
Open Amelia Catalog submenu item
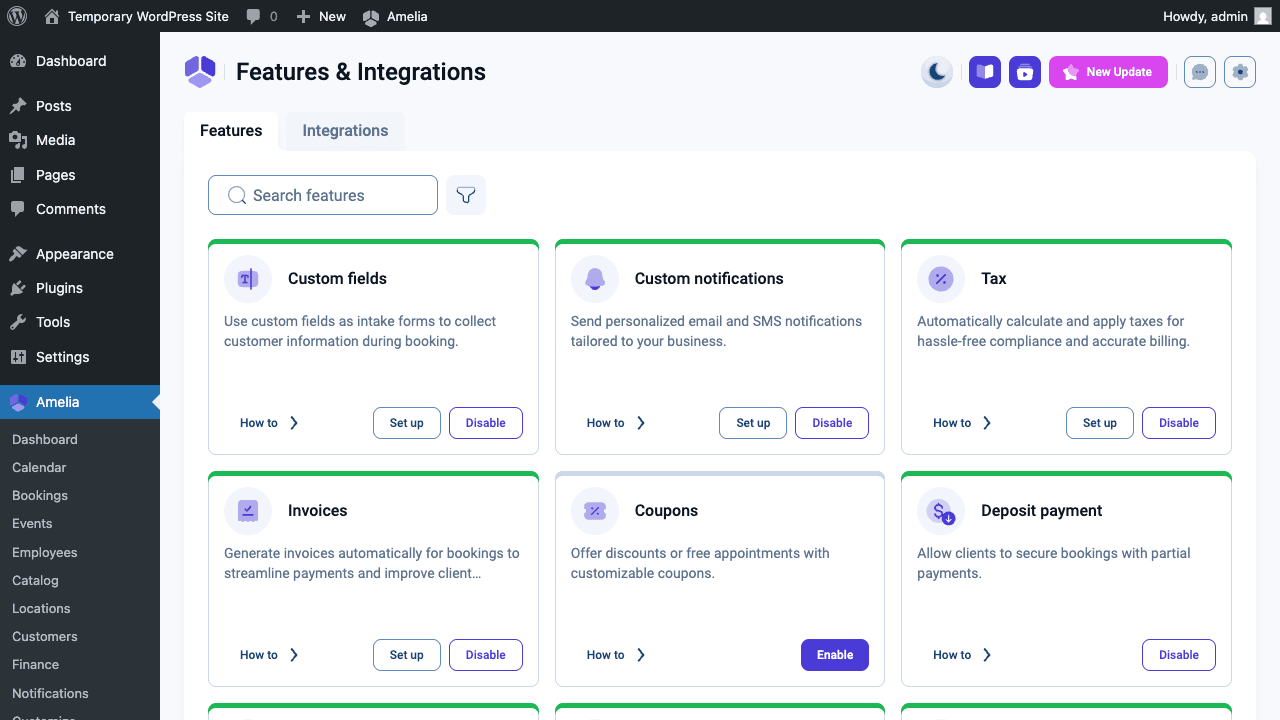point(35,580)
